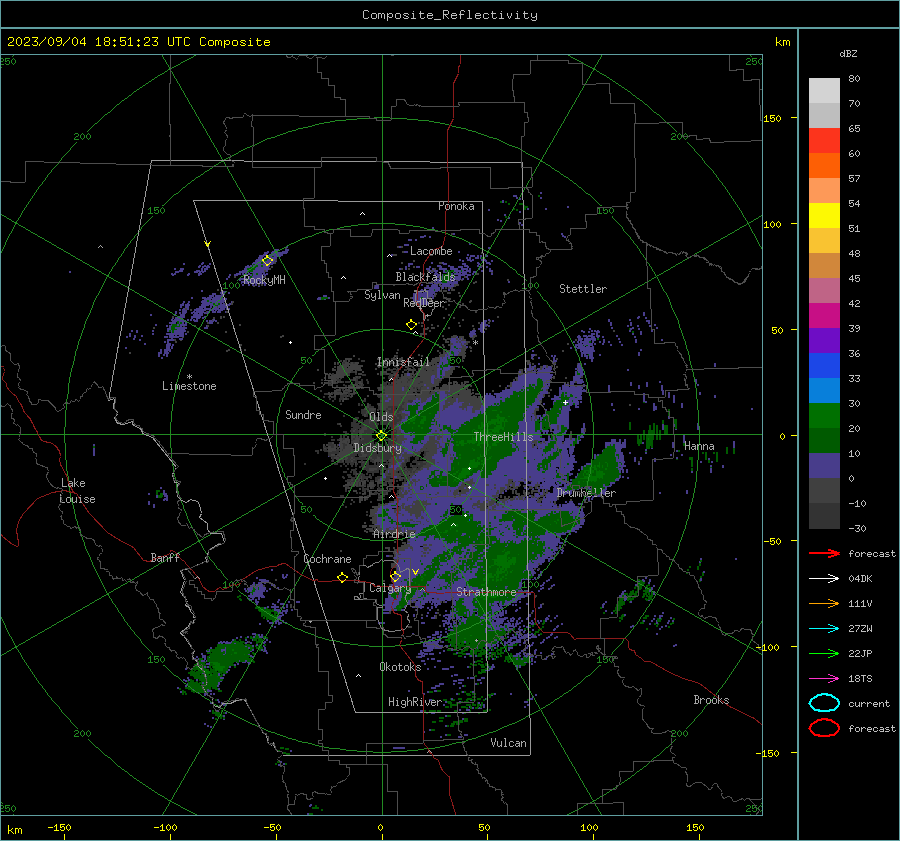Viewport: 900px width, 841px height.
Task: Click the yellow diamond marker near RockyMH
Action: click(x=267, y=261)
